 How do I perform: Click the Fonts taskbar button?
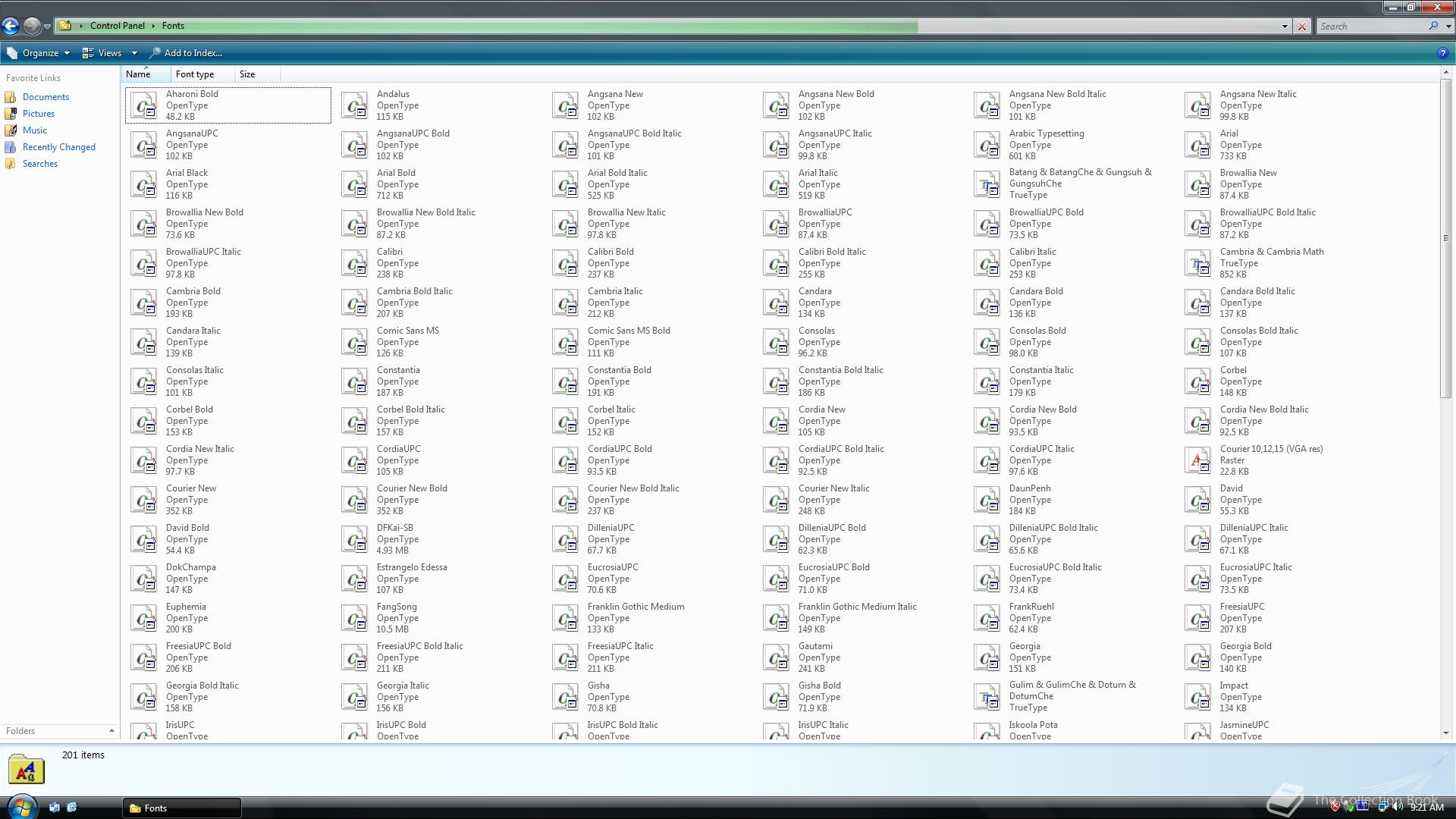182,808
